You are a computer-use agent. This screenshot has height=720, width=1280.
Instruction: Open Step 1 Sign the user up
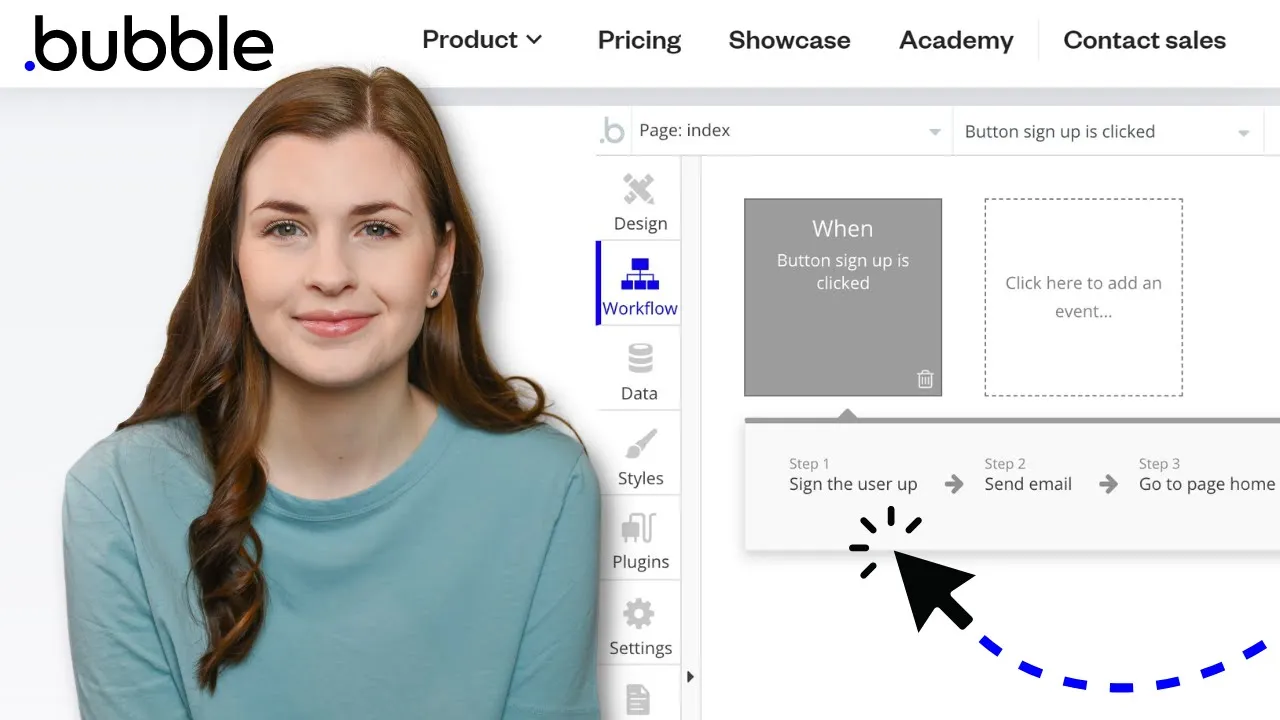pyautogui.click(x=853, y=475)
